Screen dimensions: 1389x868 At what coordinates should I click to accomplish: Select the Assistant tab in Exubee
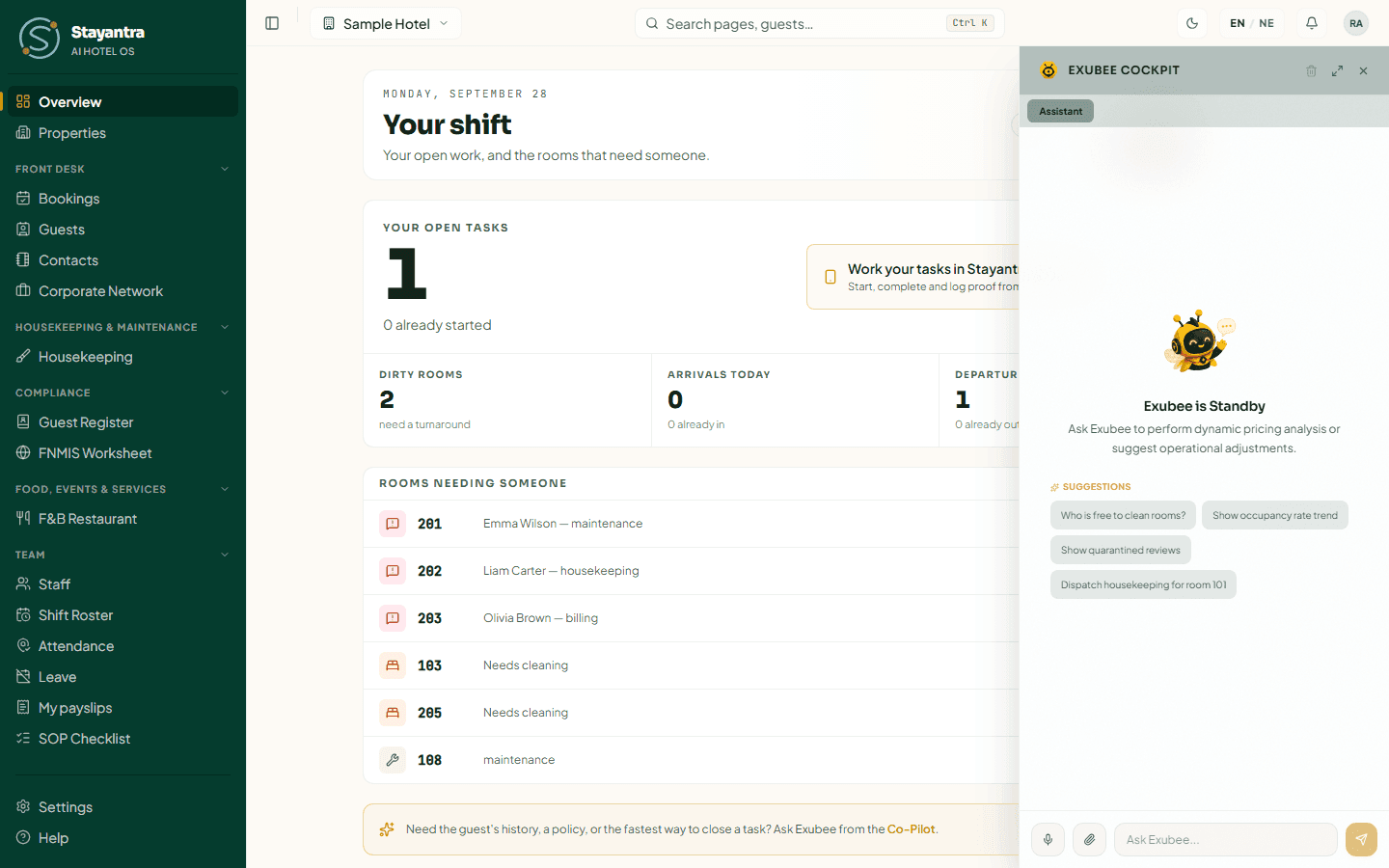point(1061,111)
